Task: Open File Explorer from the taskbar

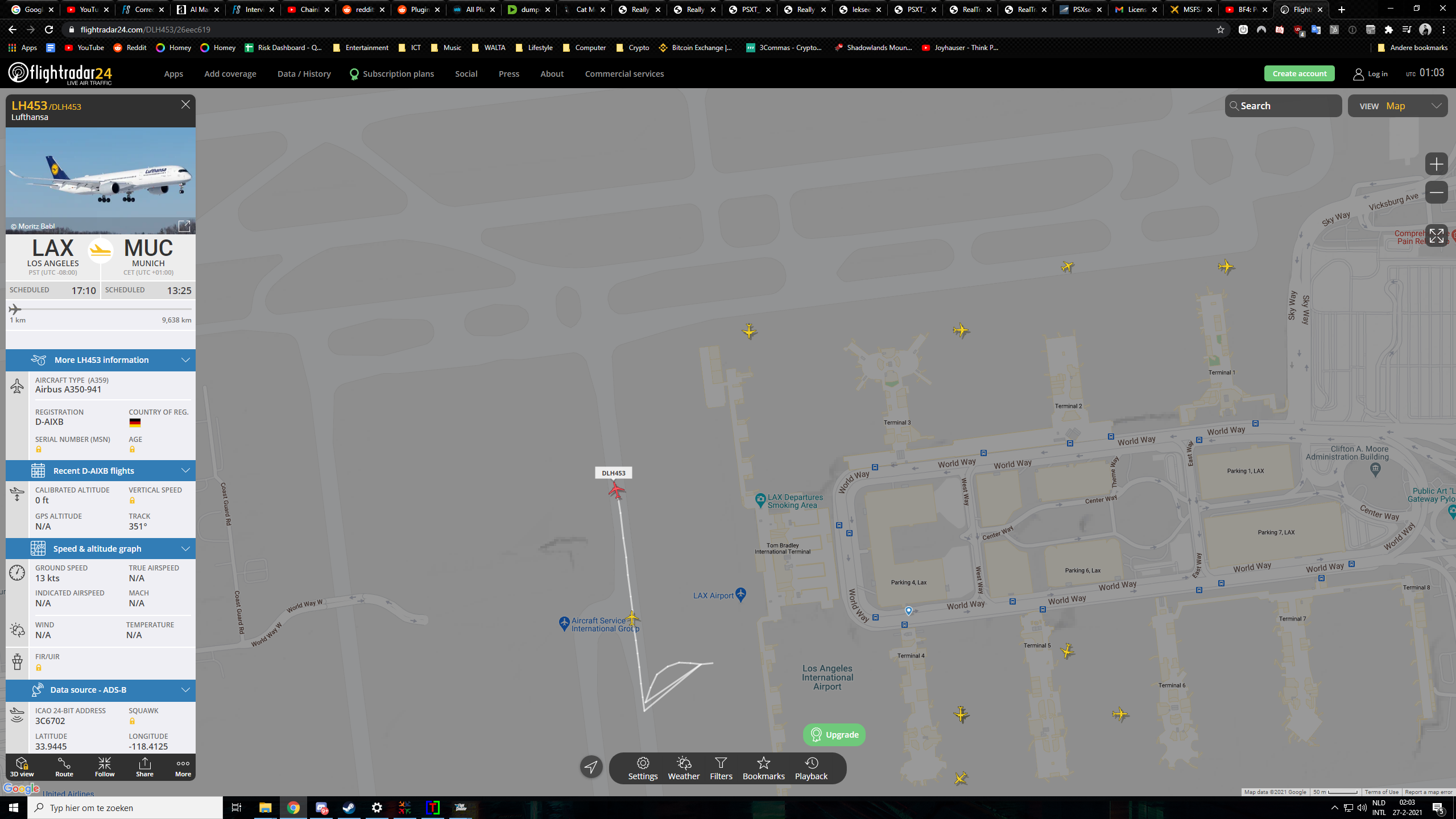Action: (265, 808)
